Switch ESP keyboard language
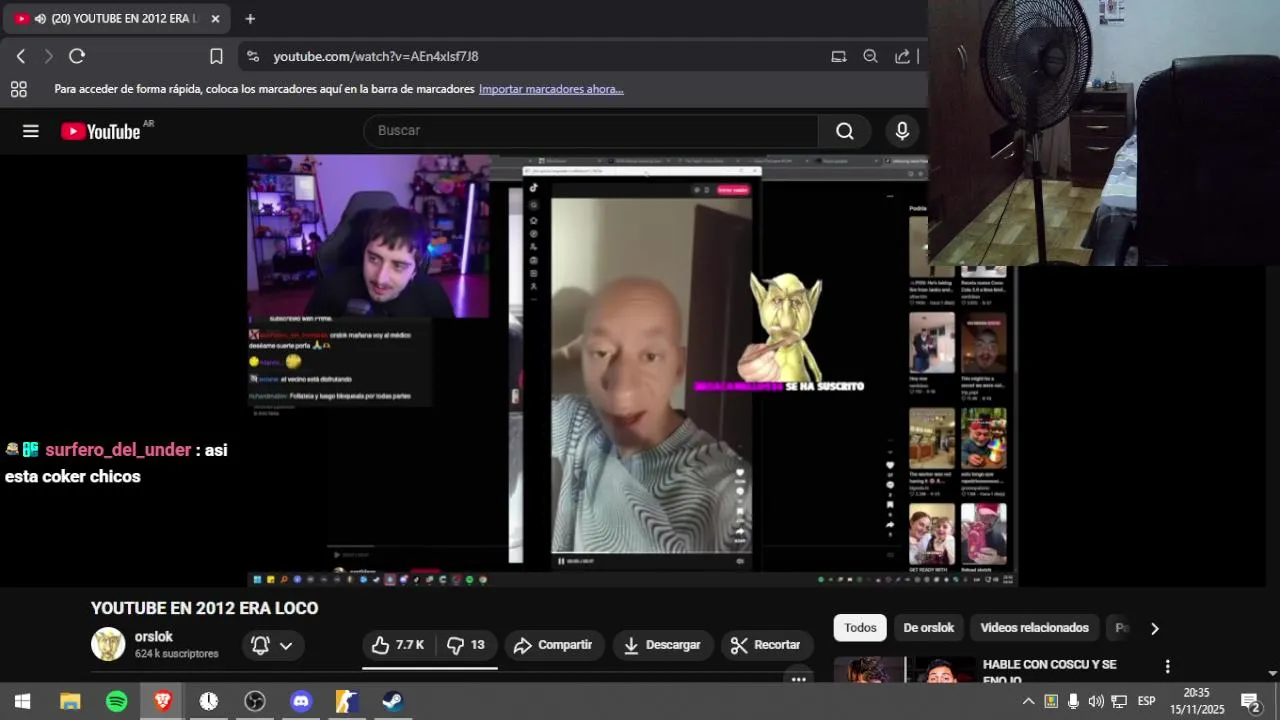 (x=1146, y=701)
